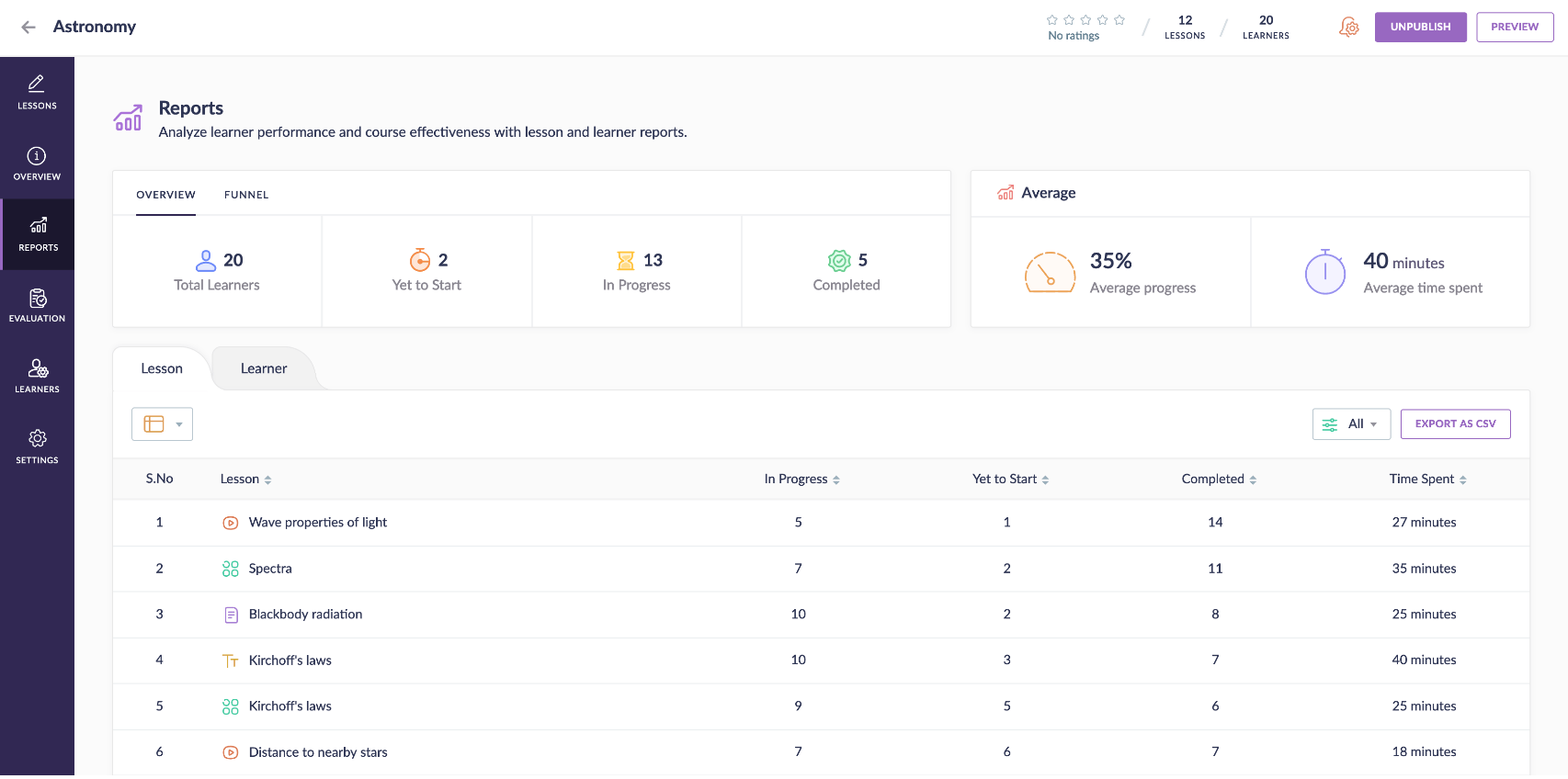Select the Reports sidebar icon

pyautogui.click(x=38, y=234)
